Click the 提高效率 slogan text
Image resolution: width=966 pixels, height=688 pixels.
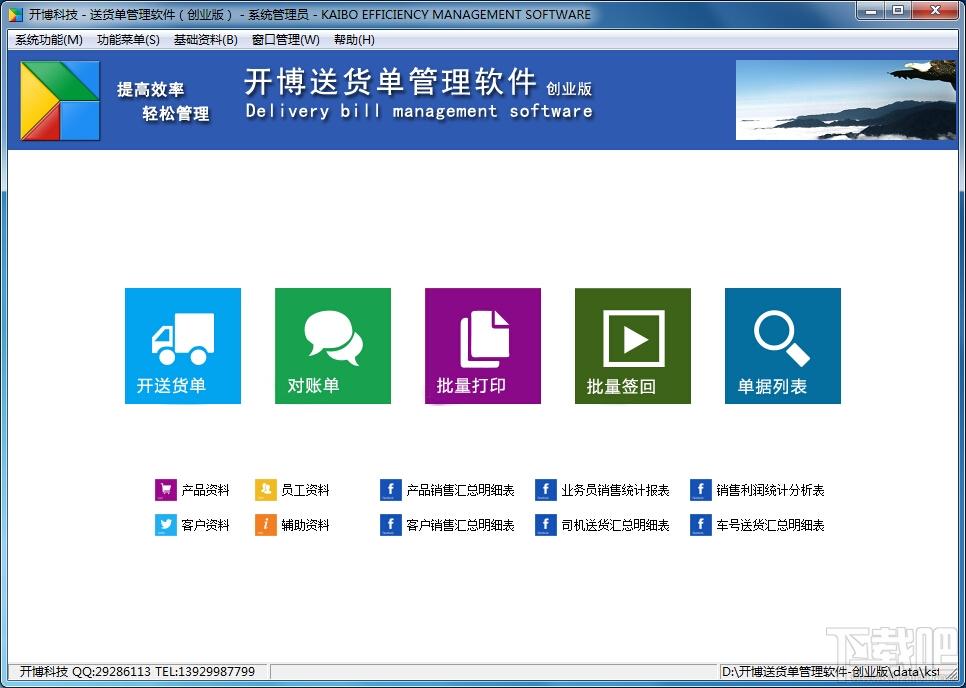[151, 89]
